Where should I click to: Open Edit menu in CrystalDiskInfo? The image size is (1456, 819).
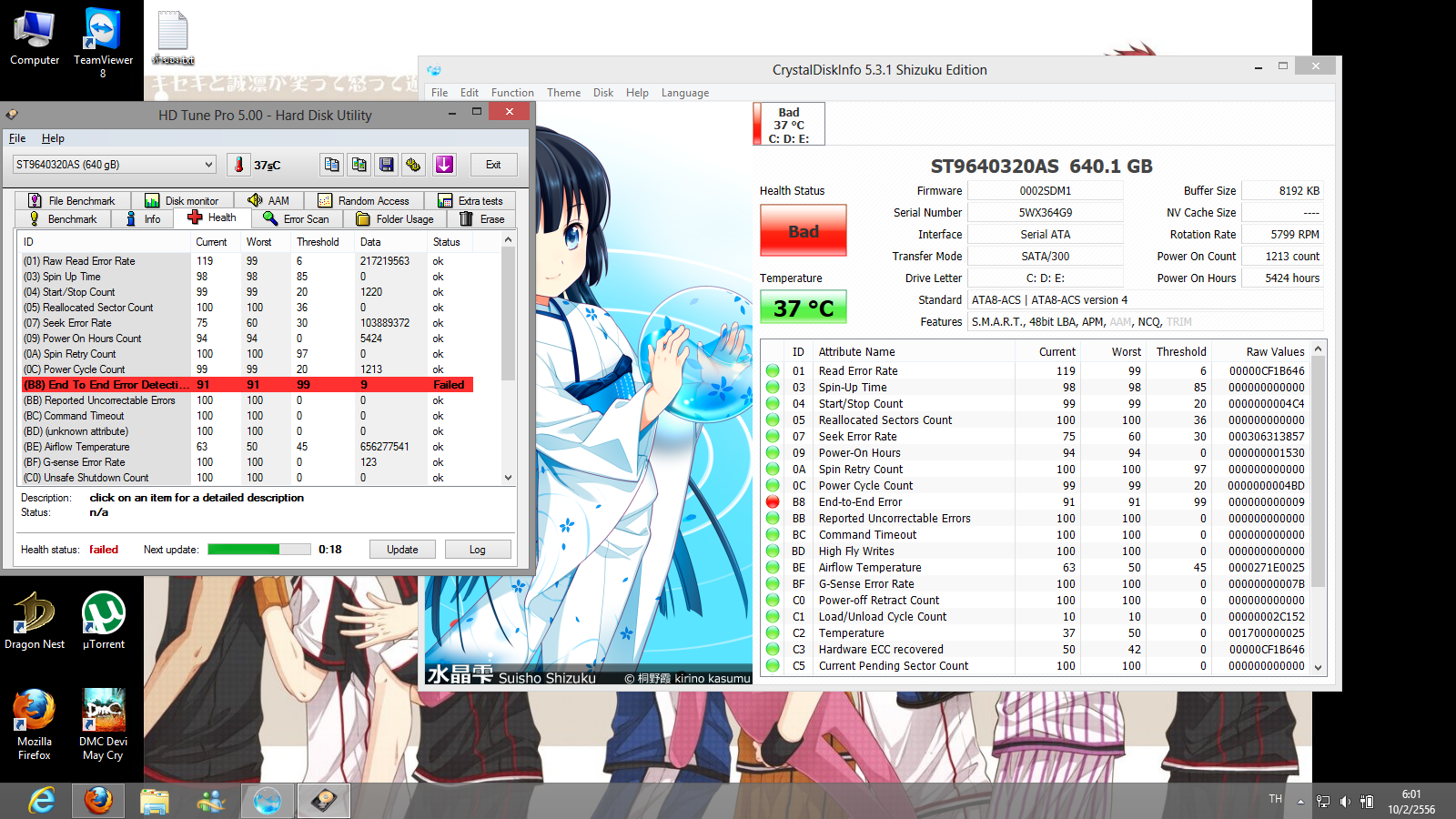(x=470, y=93)
